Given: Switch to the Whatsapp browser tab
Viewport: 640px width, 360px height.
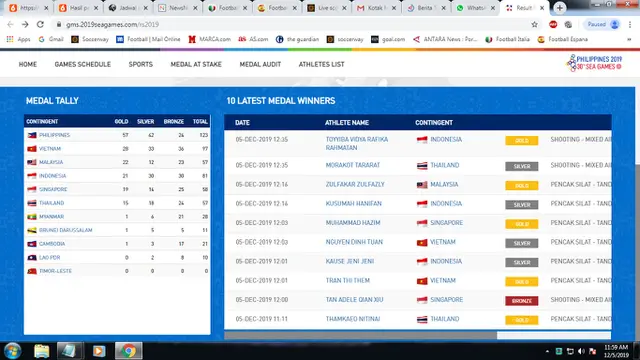Looking at the screenshot, I should pos(476,8).
